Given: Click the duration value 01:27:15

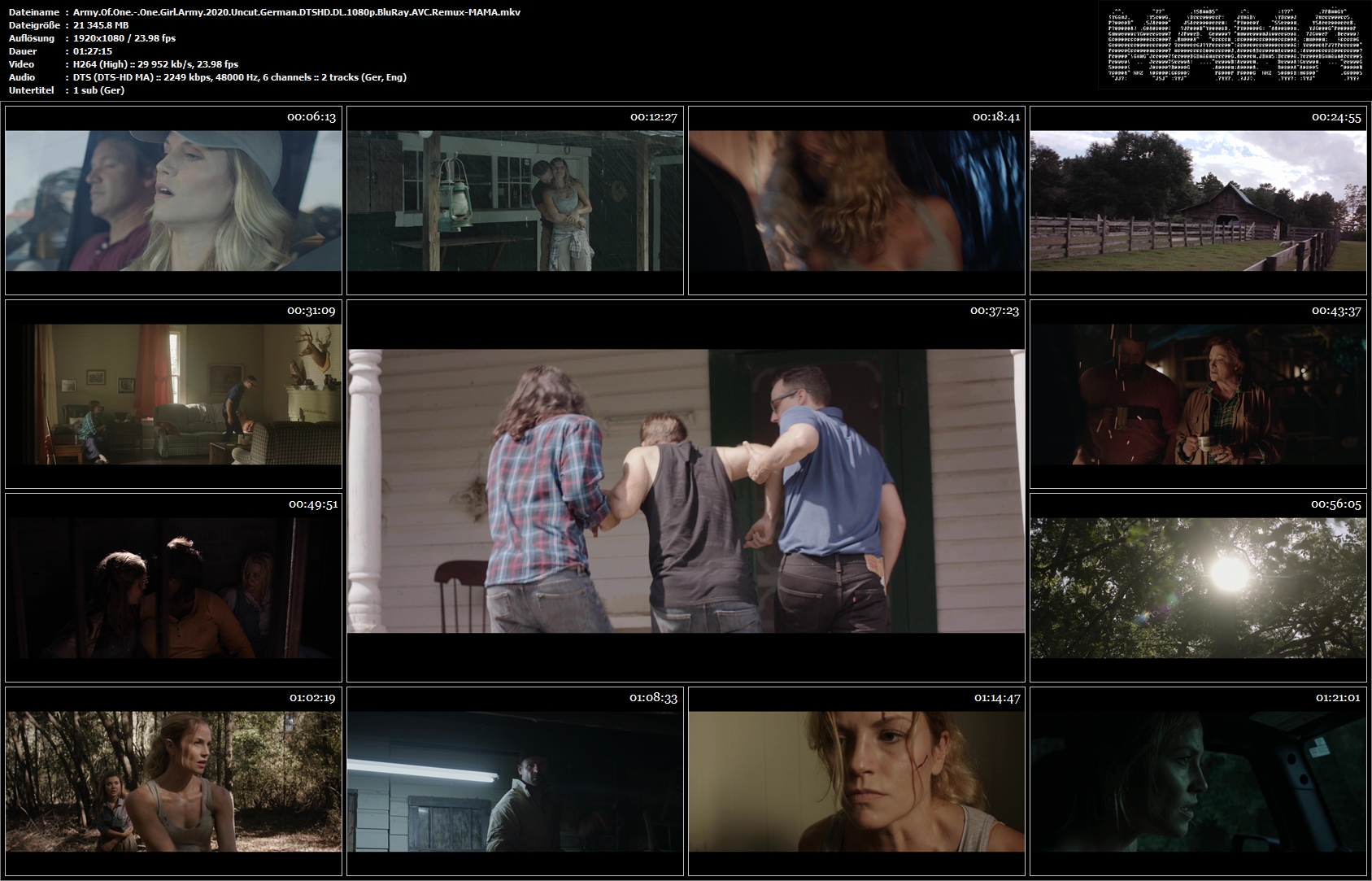Looking at the screenshot, I should pyautogui.click(x=93, y=51).
